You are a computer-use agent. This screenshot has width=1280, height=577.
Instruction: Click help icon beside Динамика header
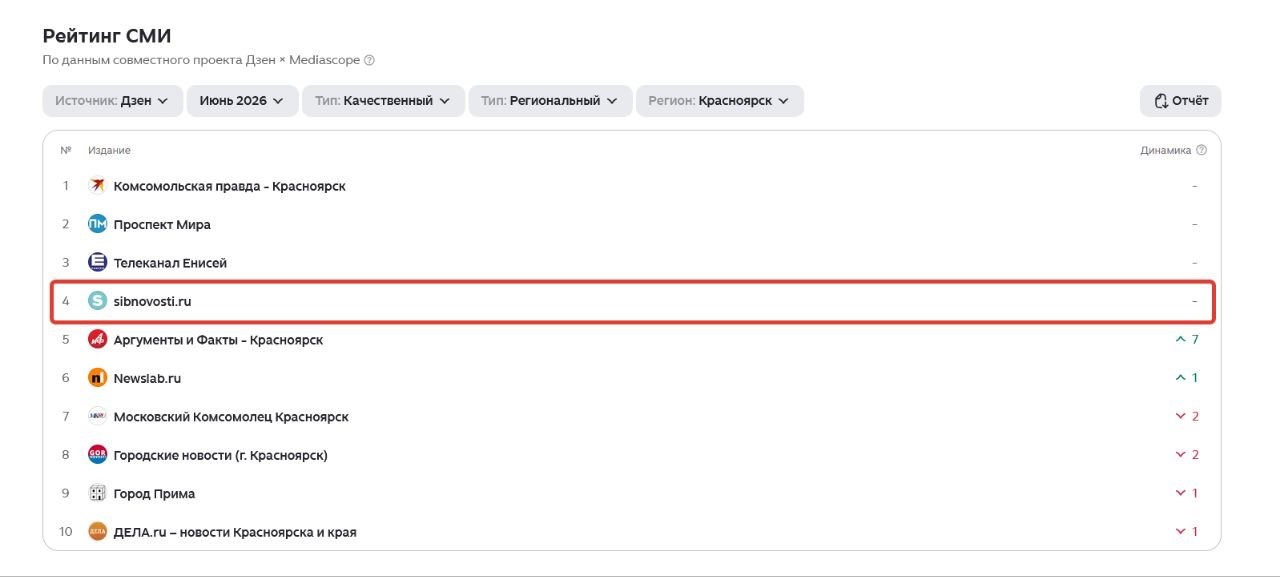1201,150
